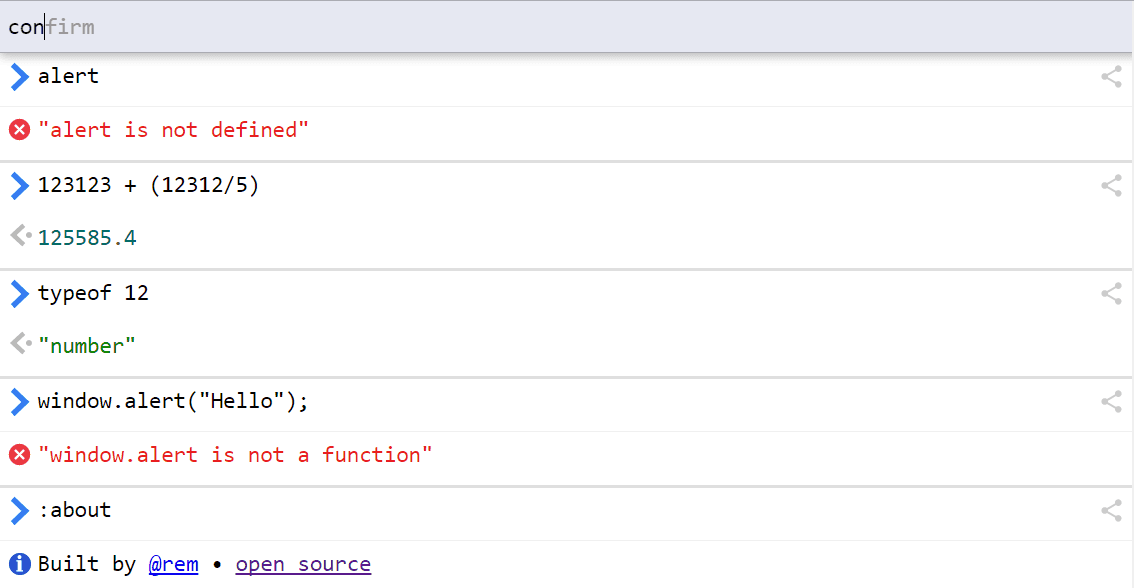Click the prompt chevron beside ':about'

tap(19, 511)
